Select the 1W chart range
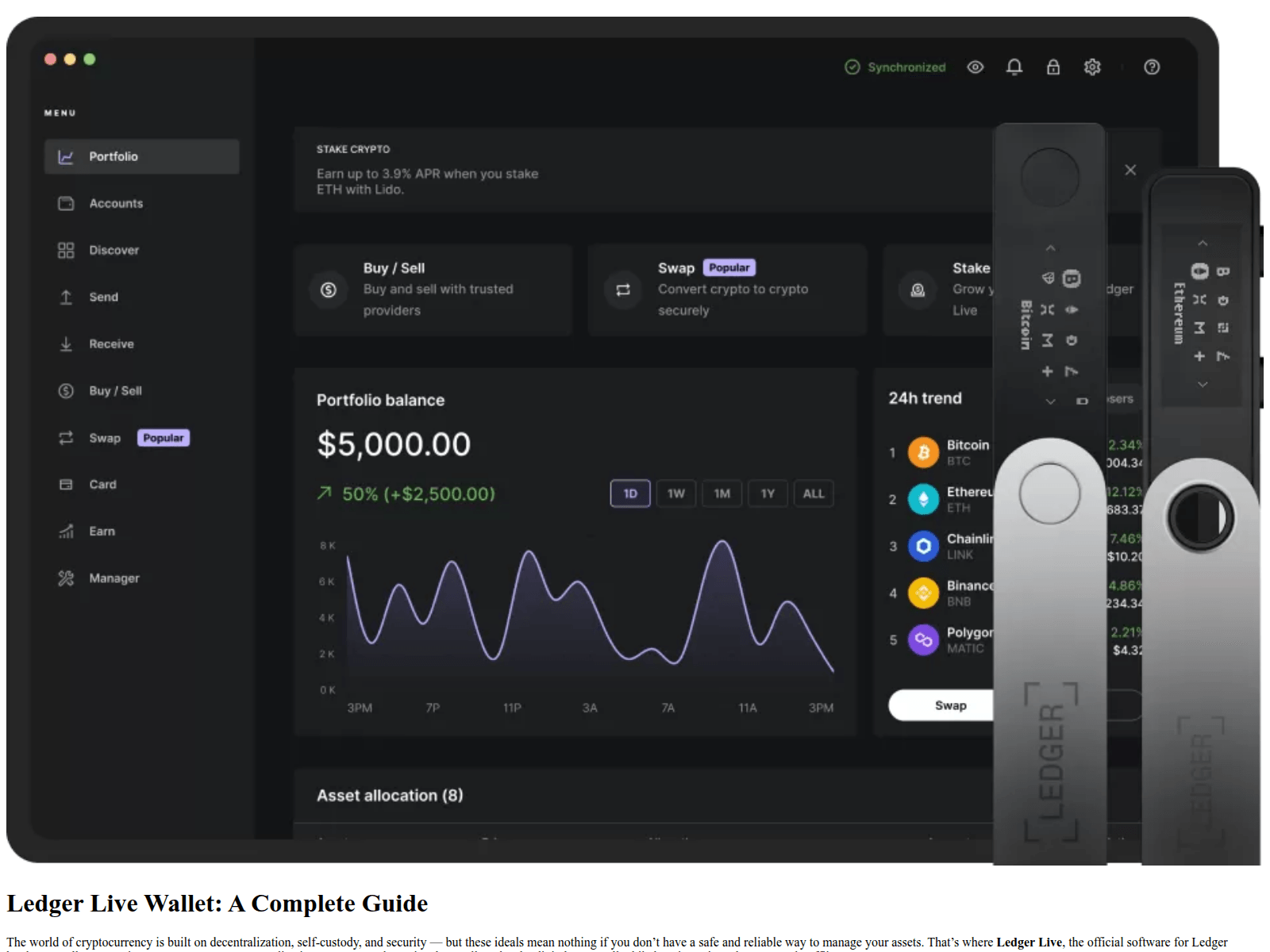The width and height of the screenshot is (1270, 952). [675, 493]
